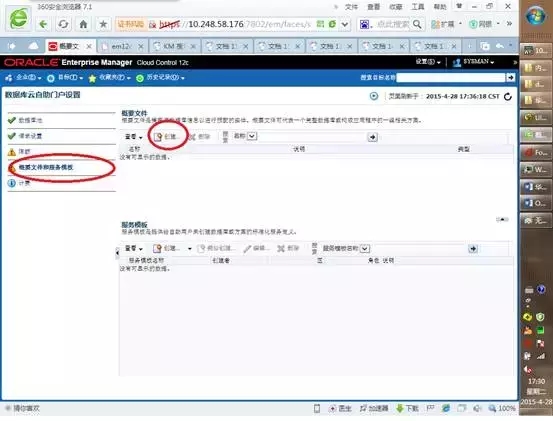Click the browser reload icon
Screen dimensions: 553x421
(x=63, y=24)
